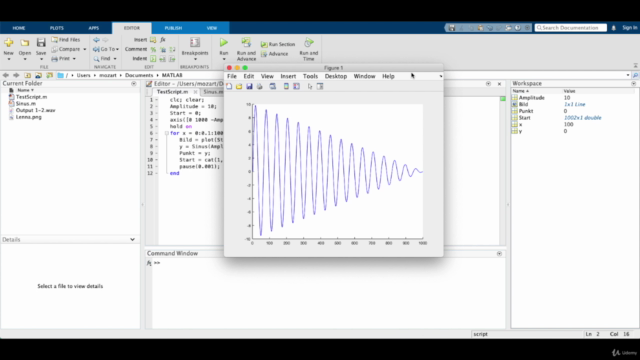
Task: Select Sinus.m in Current Folder
Action: click(x=26, y=104)
